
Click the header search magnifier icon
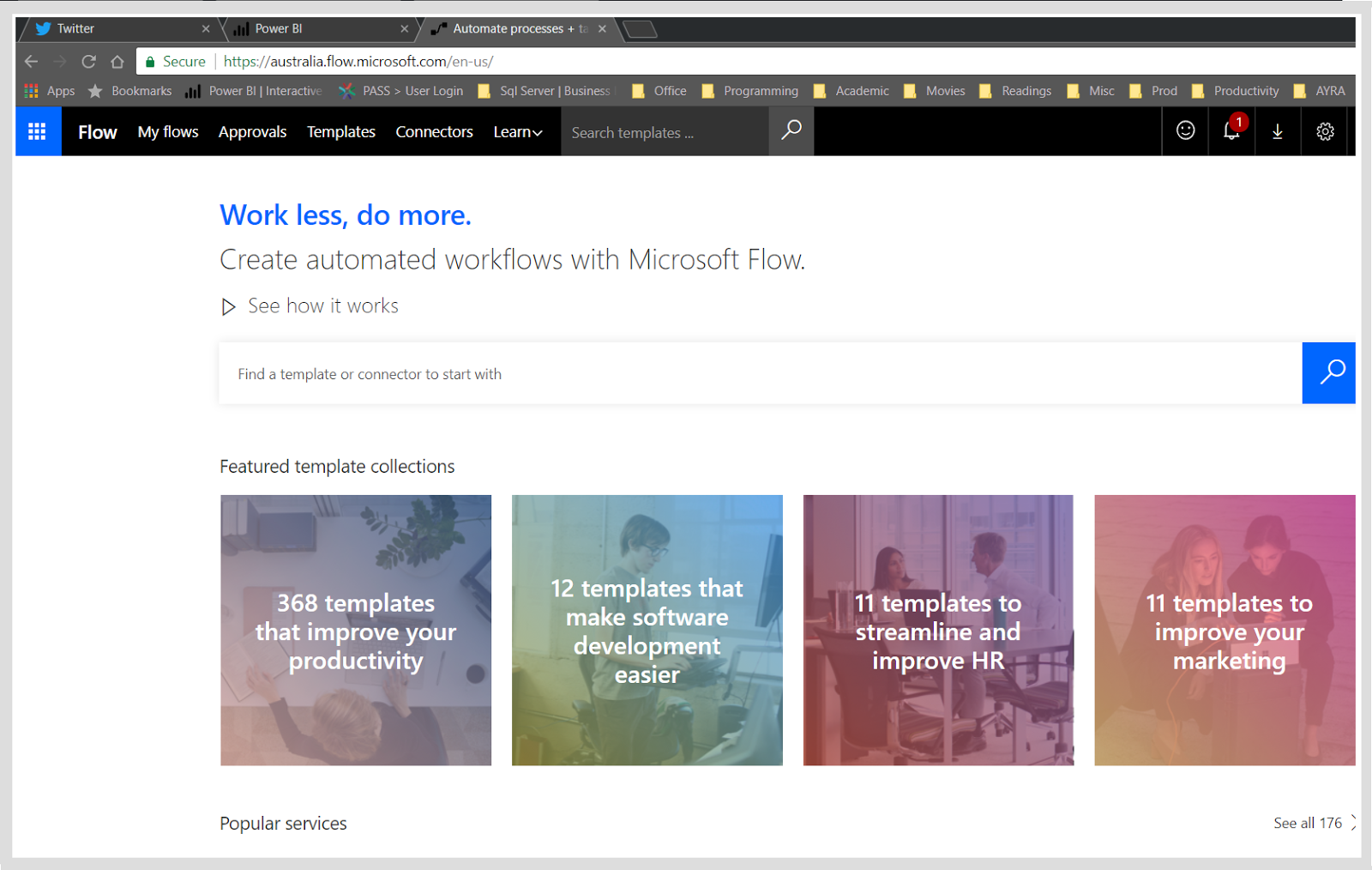[x=791, y=131]
